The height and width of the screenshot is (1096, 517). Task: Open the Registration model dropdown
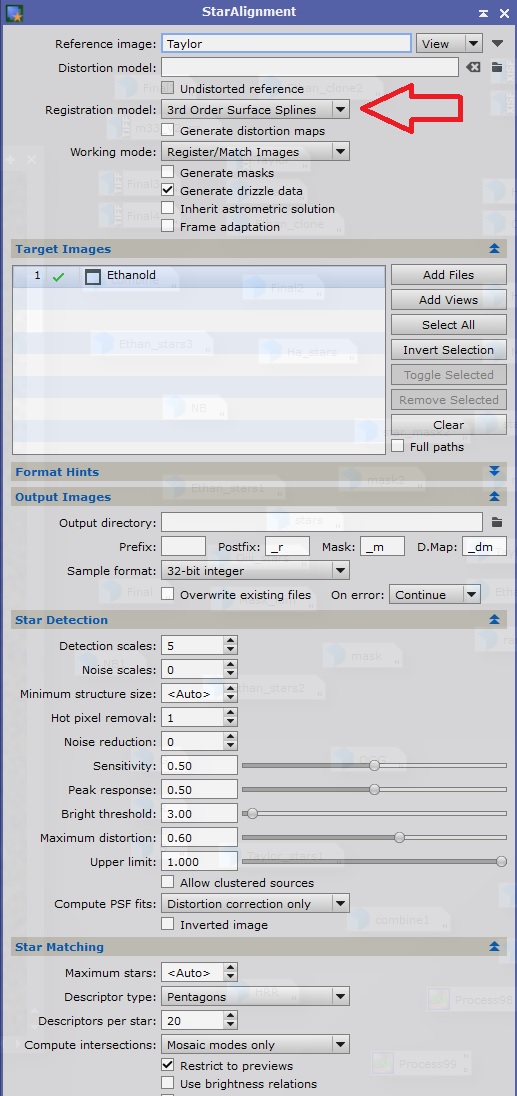point(255,110)
